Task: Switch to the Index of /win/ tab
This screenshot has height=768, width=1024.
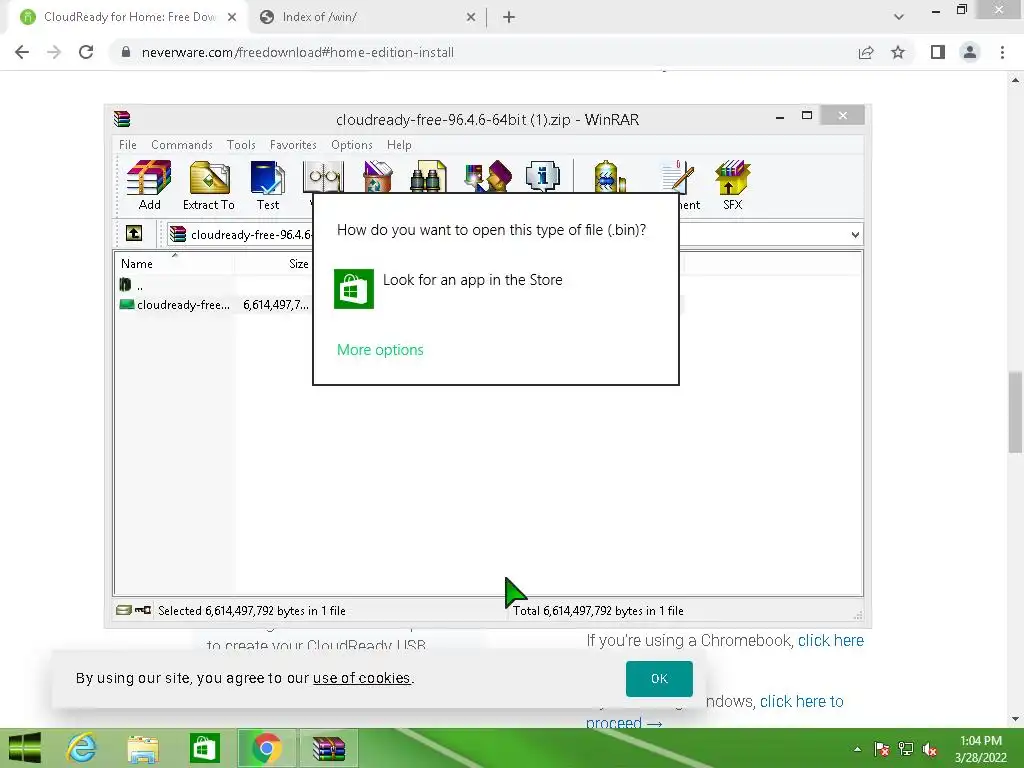Action: click(368, 17)
